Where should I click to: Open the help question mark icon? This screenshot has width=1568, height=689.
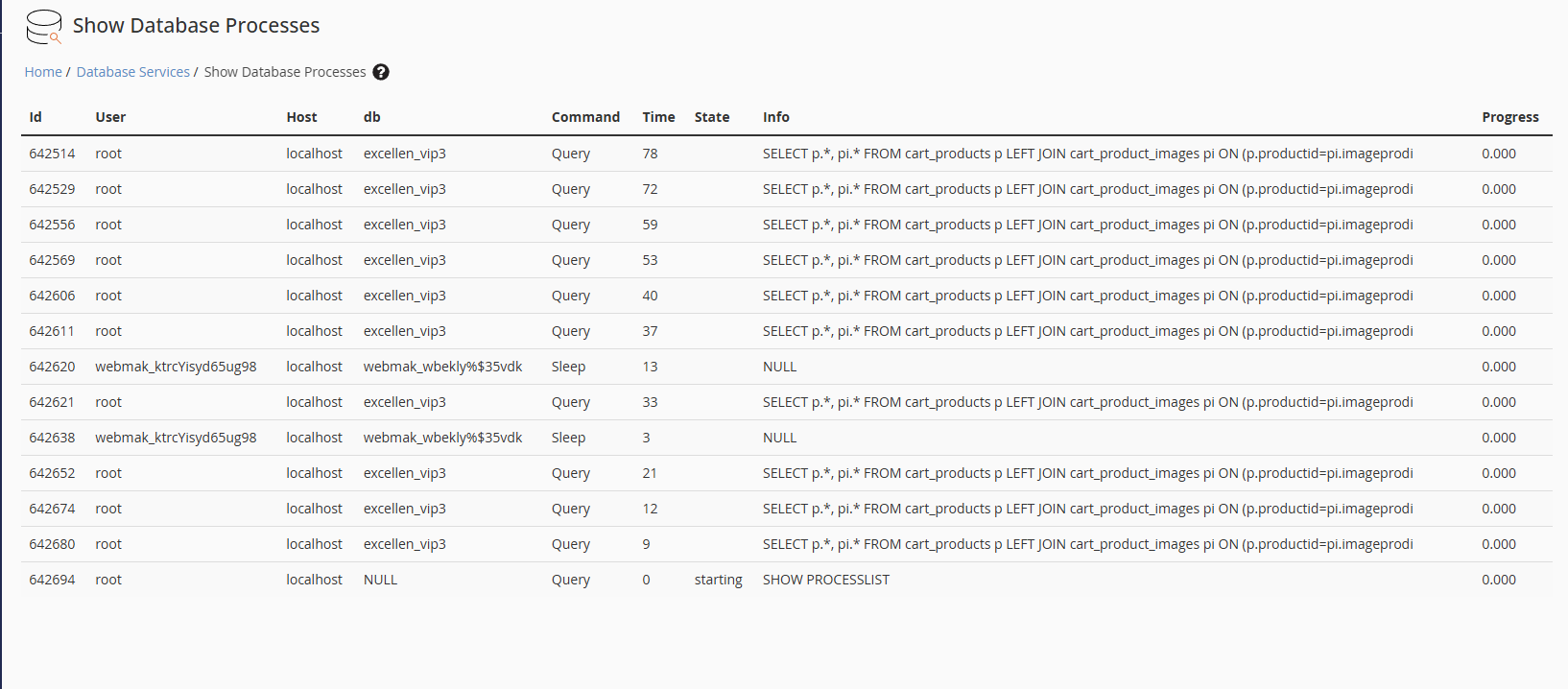(381, 72)
